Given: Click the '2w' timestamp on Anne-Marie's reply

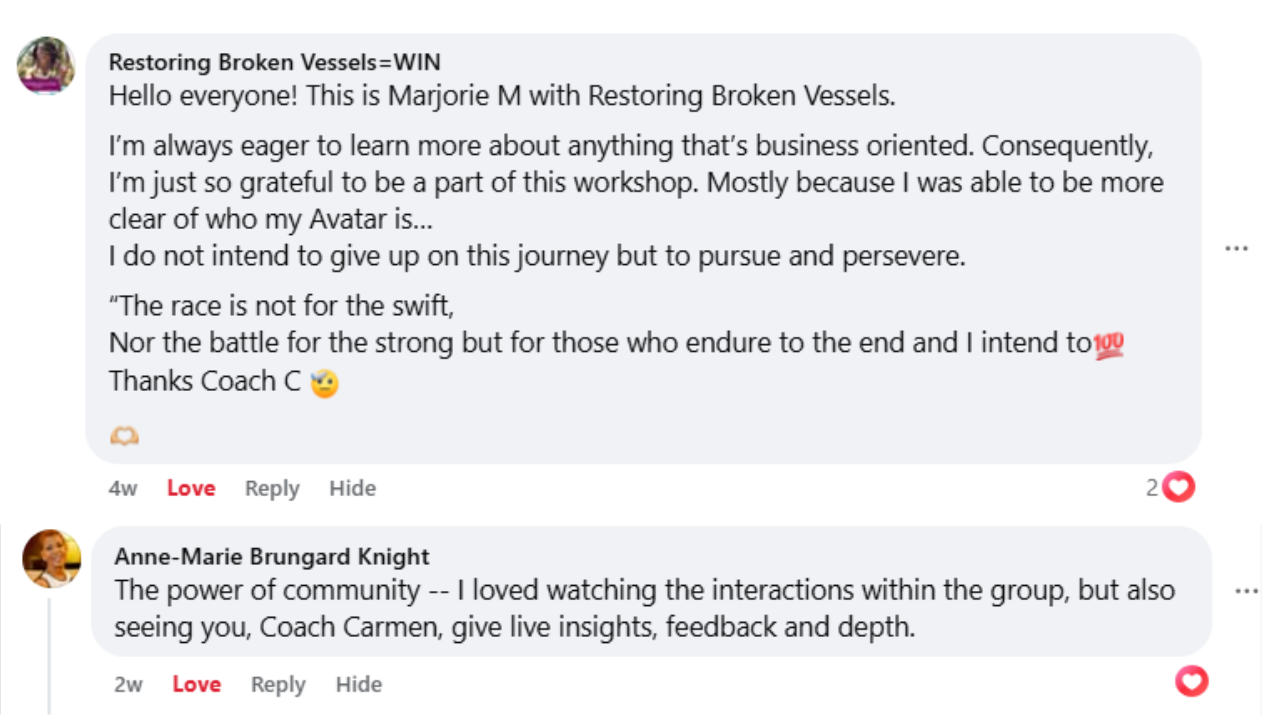Looking at the screenshot, I should 128,684.
